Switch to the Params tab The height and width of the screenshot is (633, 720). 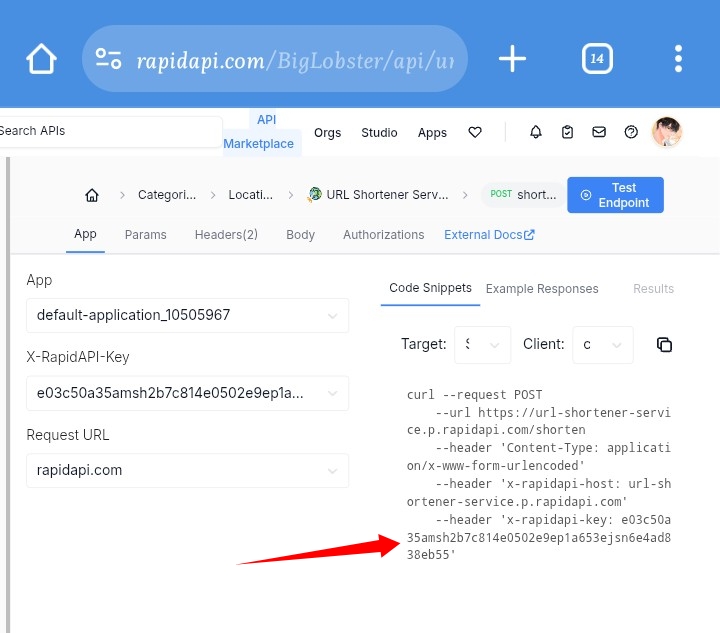[146, 235]
